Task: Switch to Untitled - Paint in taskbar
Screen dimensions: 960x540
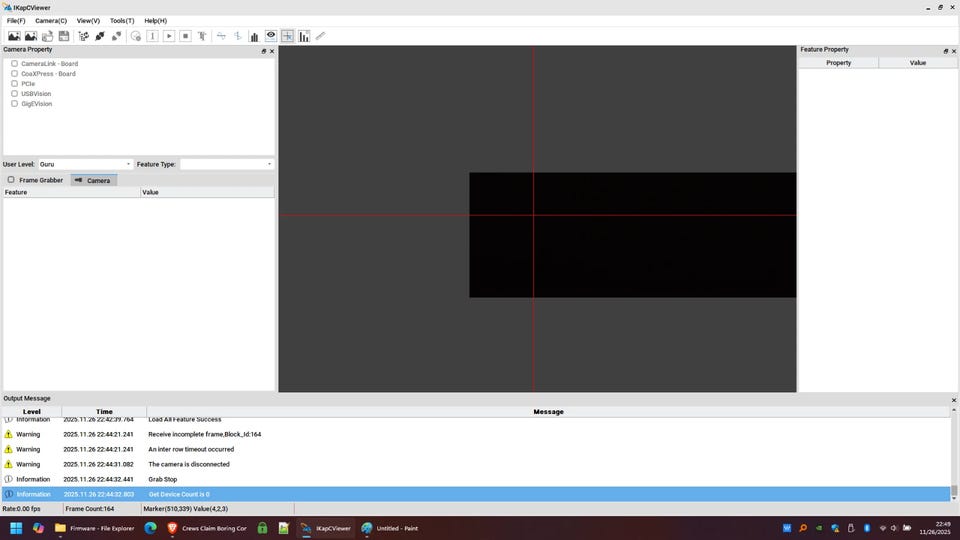Action: (x=389, y=528)
